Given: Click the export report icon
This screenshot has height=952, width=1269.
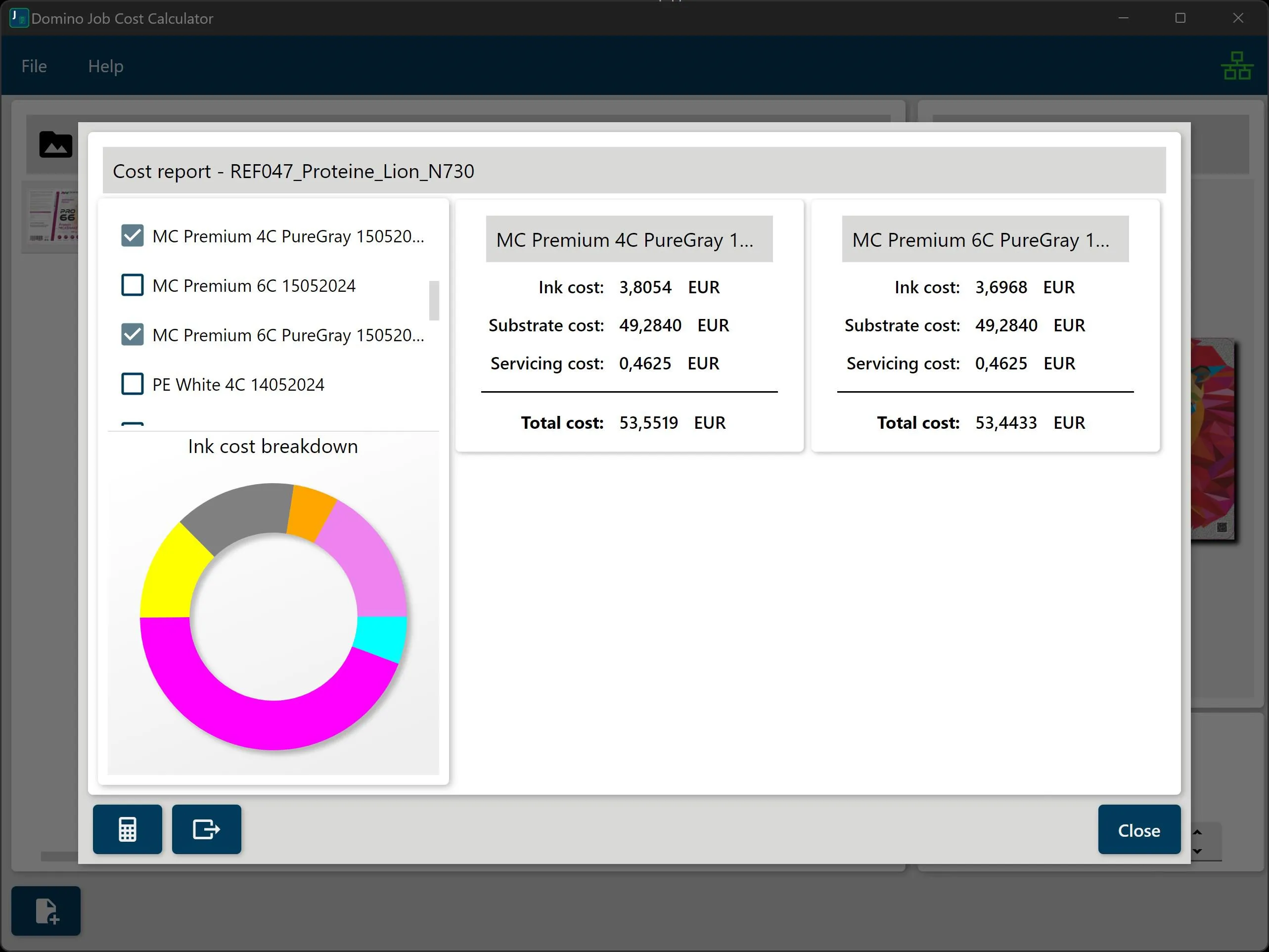Looking at the screenshot, I should [x=206, y=829].
